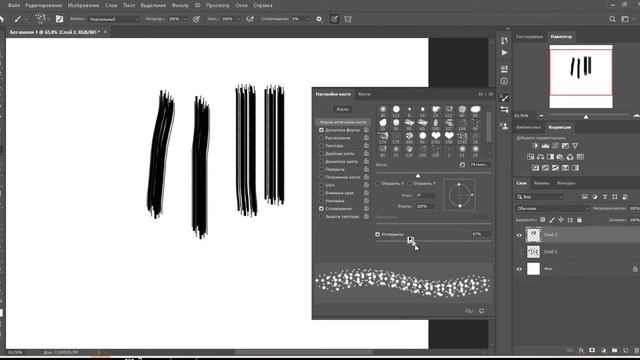Image resolution: width=640 pixels, height=360 pixels.
Task: Toggle the Spacing checkbox
Action: (x=378, y=234)
